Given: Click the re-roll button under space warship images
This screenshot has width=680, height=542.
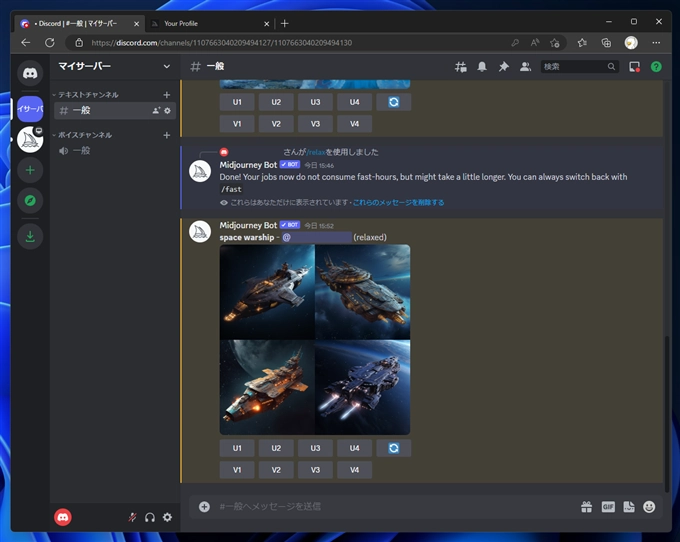Looking at the screenshot, I should 393,448.
